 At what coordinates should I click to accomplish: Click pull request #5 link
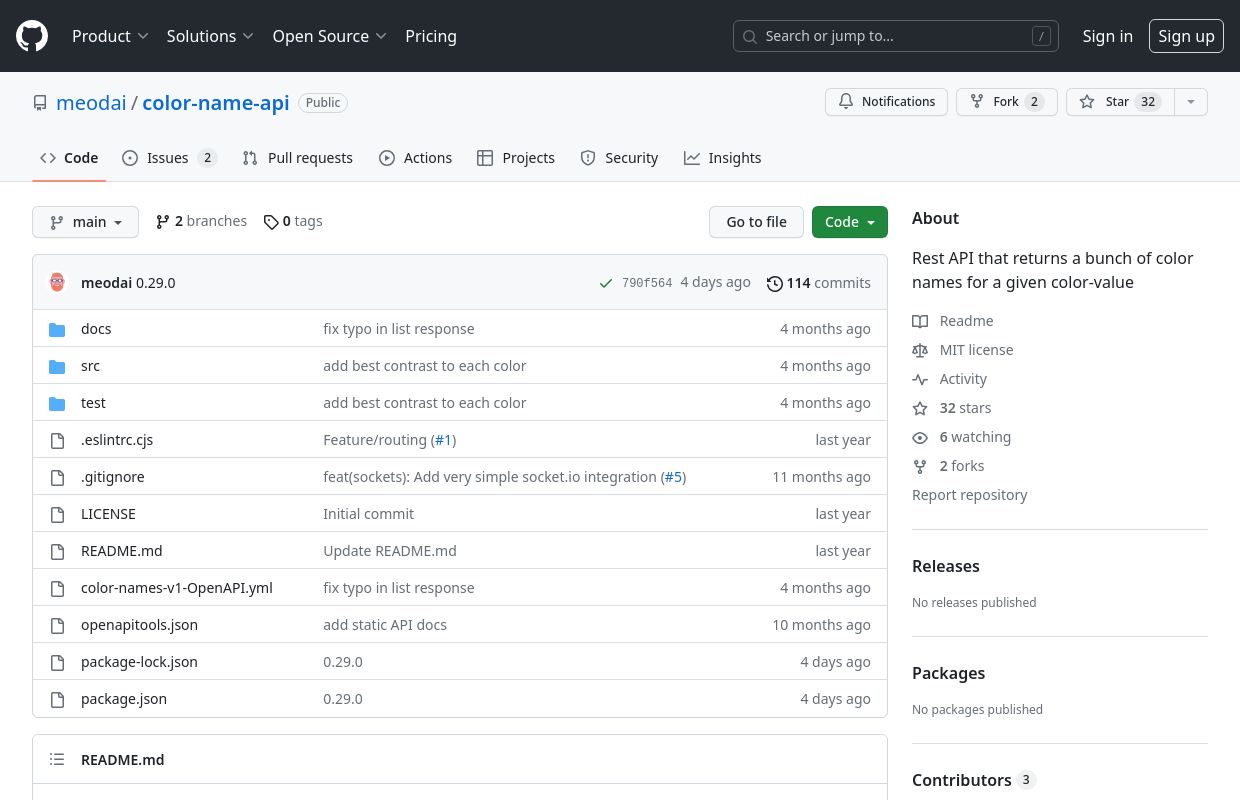(674, 477)
